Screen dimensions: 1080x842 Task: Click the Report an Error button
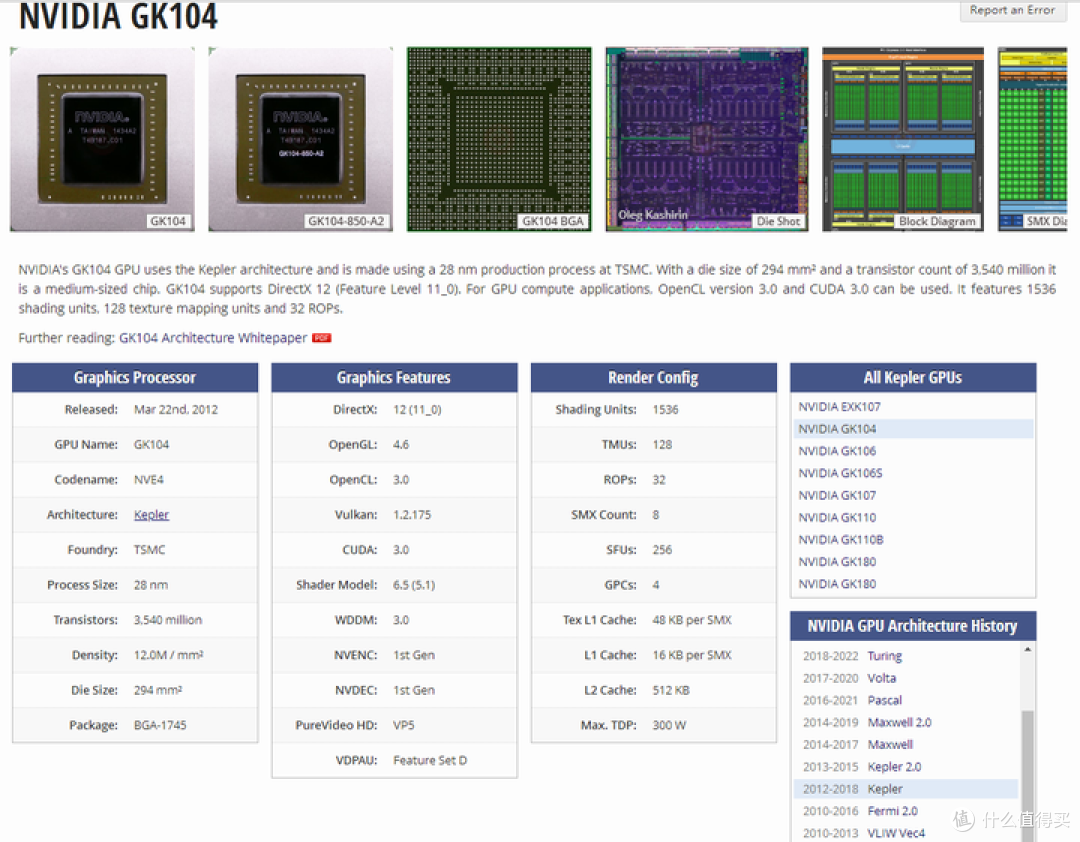1012,10
